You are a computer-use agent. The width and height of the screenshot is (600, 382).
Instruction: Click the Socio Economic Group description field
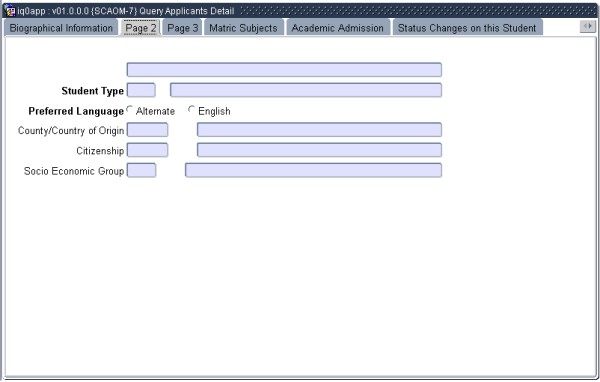pyautogui.click(x=313, y=170)
